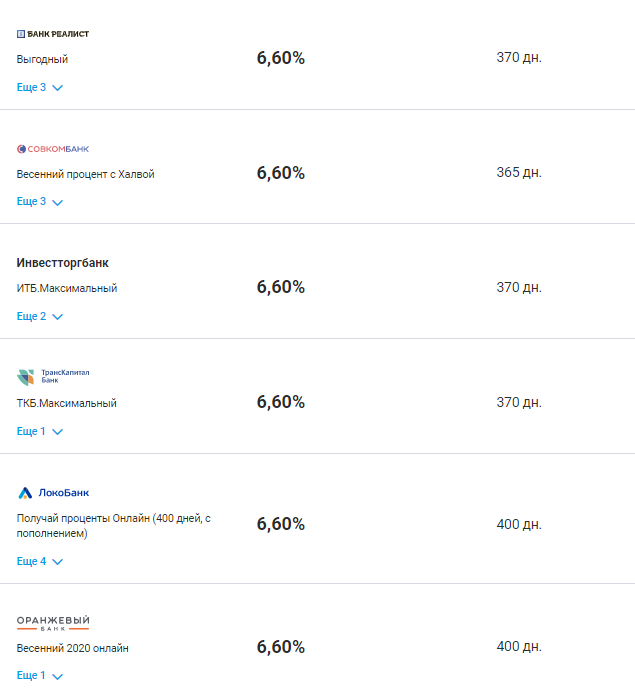
Task: Expand Еще 1 under Оранжевый Банк
Action: (x=39, y=676)
